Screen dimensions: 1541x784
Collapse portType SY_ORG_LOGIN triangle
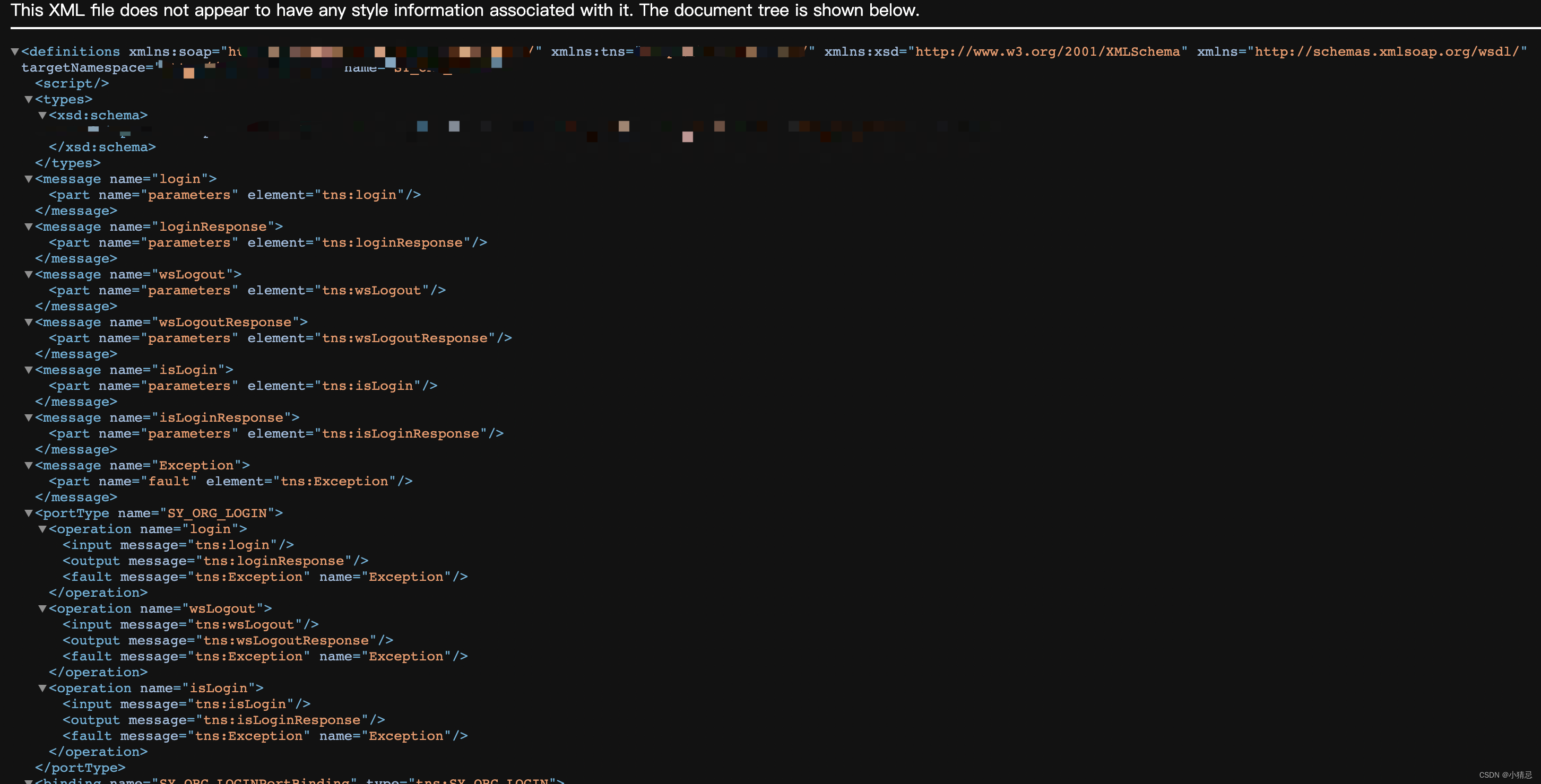click(x=28, y=513)
